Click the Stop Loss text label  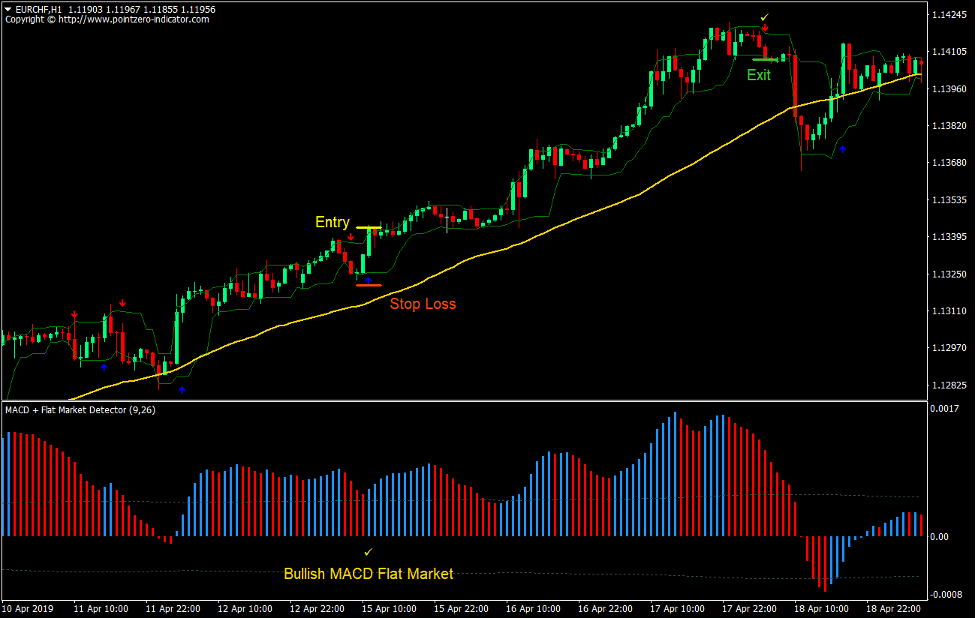point(424,304)
